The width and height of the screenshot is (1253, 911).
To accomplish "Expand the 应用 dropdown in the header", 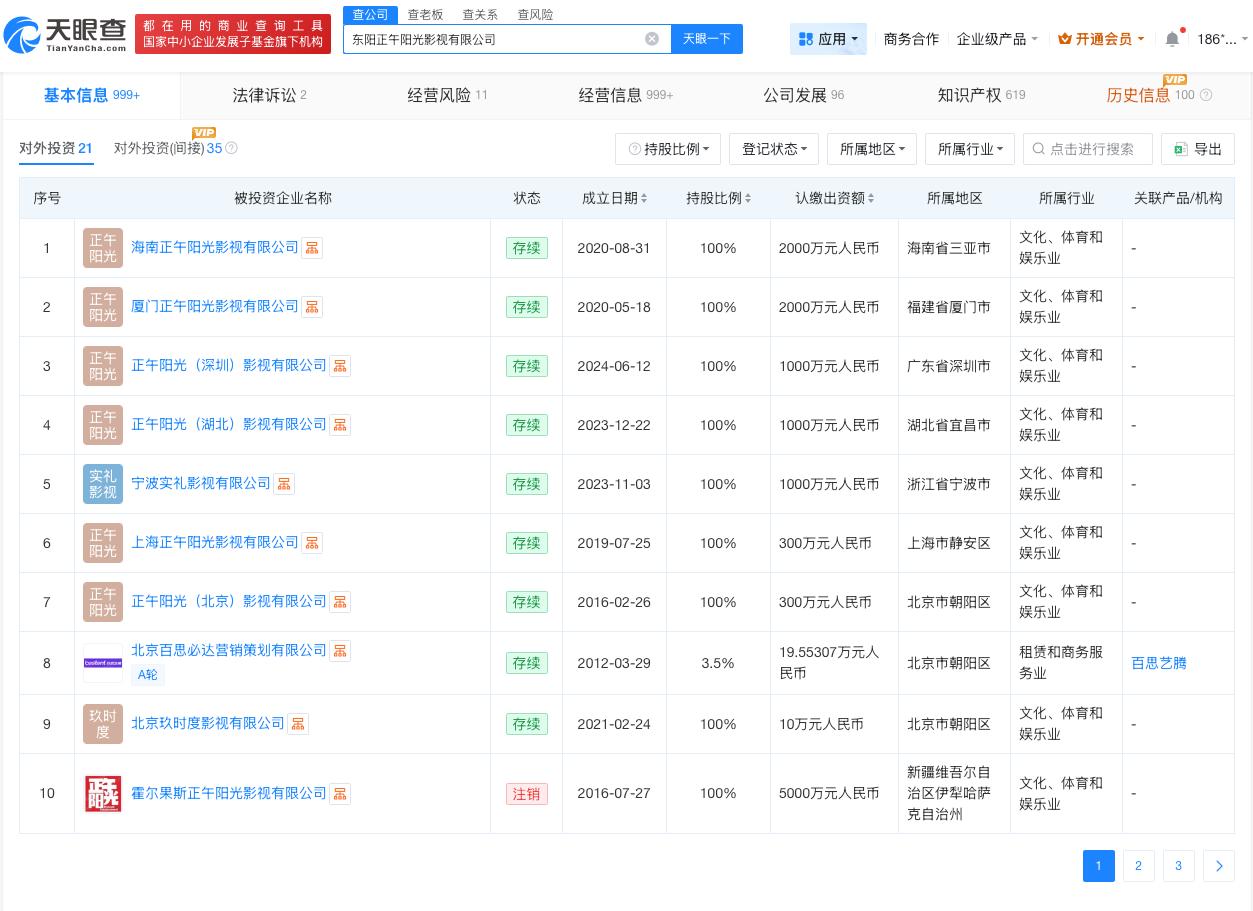I will tap(828, 38).
